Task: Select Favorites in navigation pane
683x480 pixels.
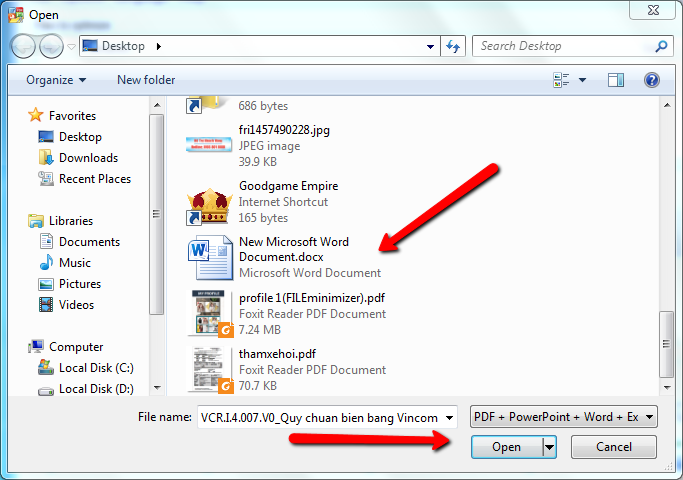Action: click(x=72, y=116)
